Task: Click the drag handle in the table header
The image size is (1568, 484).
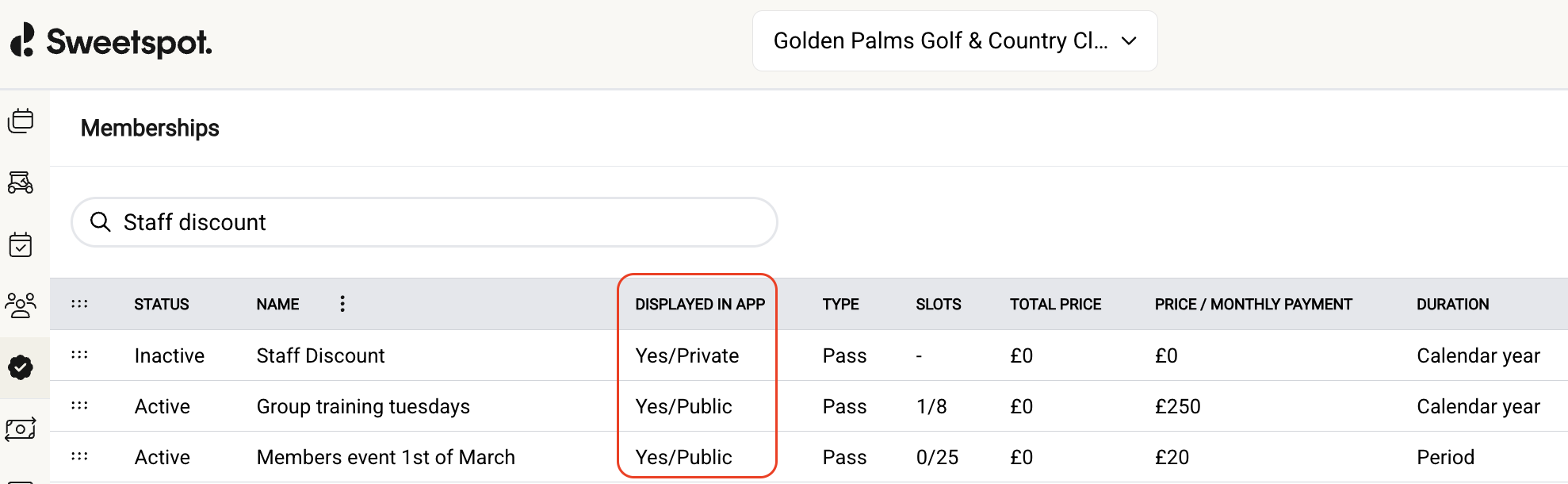Action: (x=79, y=304)
